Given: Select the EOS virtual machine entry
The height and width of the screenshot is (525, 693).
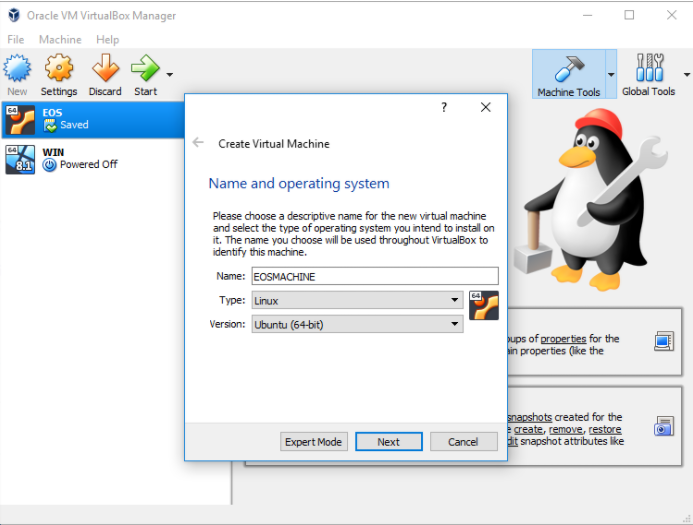Looking at the screenshot, I should point(93,119).
